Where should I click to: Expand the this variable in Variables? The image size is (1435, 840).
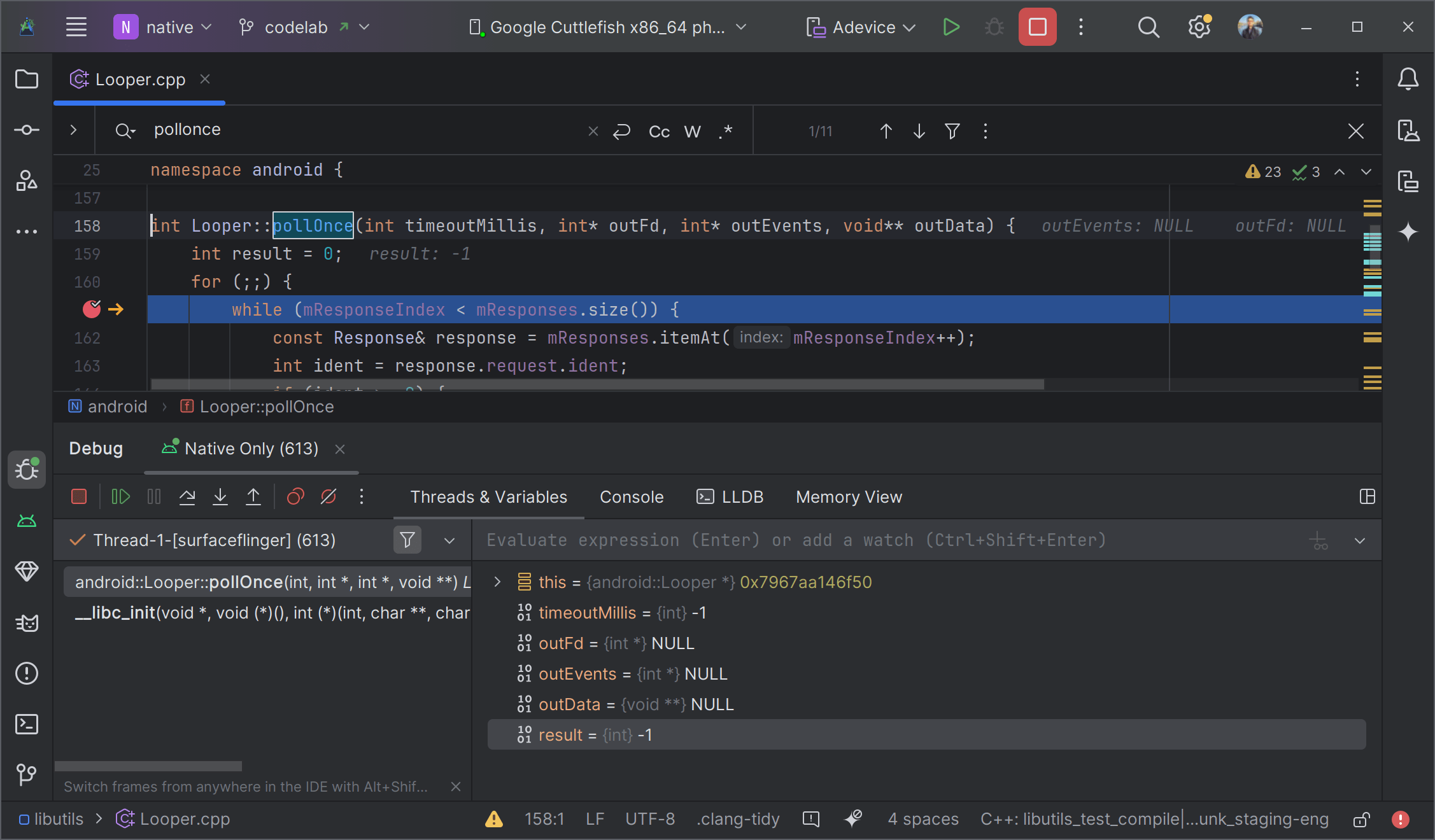click(x=496, y=582)
